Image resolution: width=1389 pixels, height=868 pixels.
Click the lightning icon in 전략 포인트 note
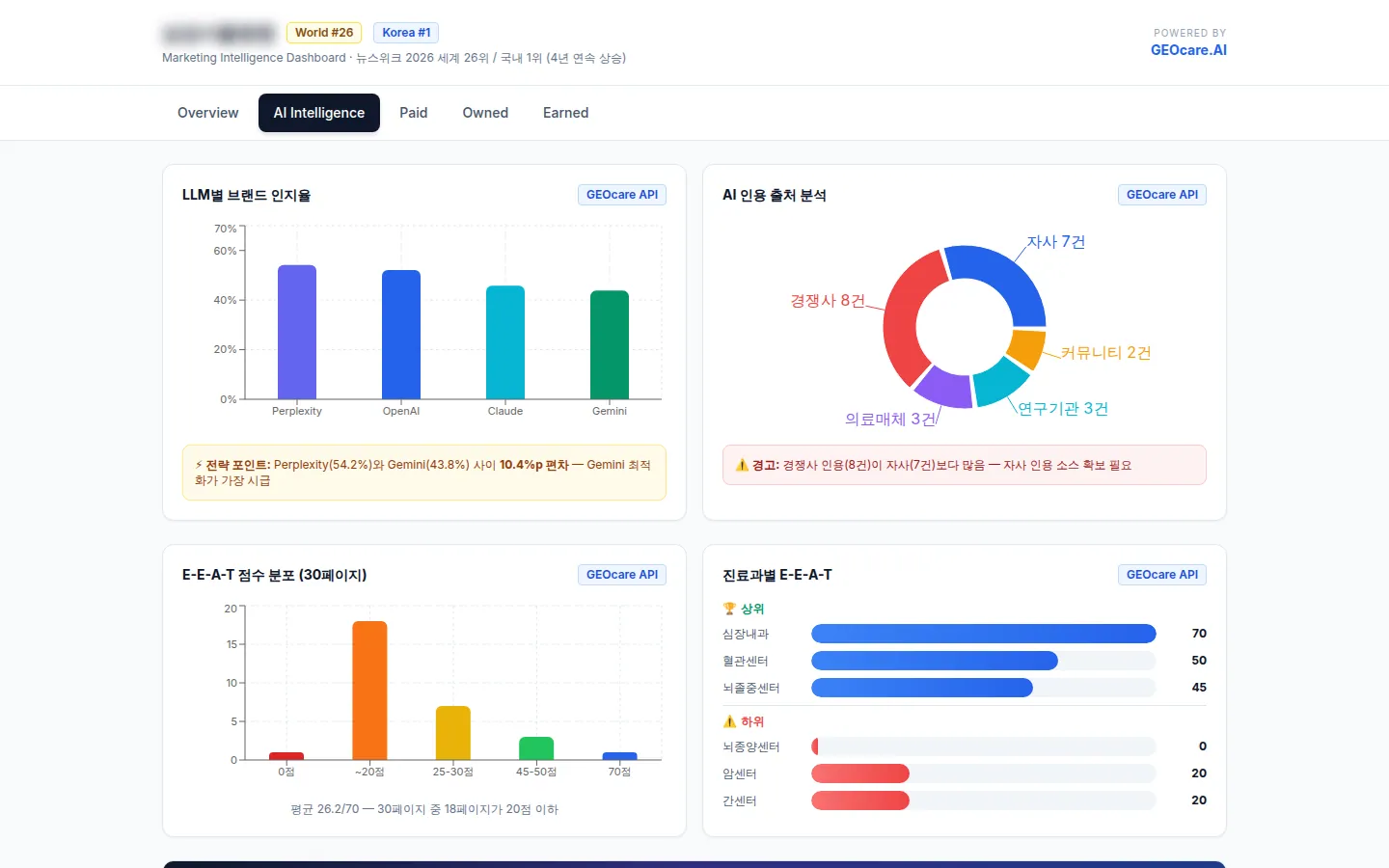[199, 465]
